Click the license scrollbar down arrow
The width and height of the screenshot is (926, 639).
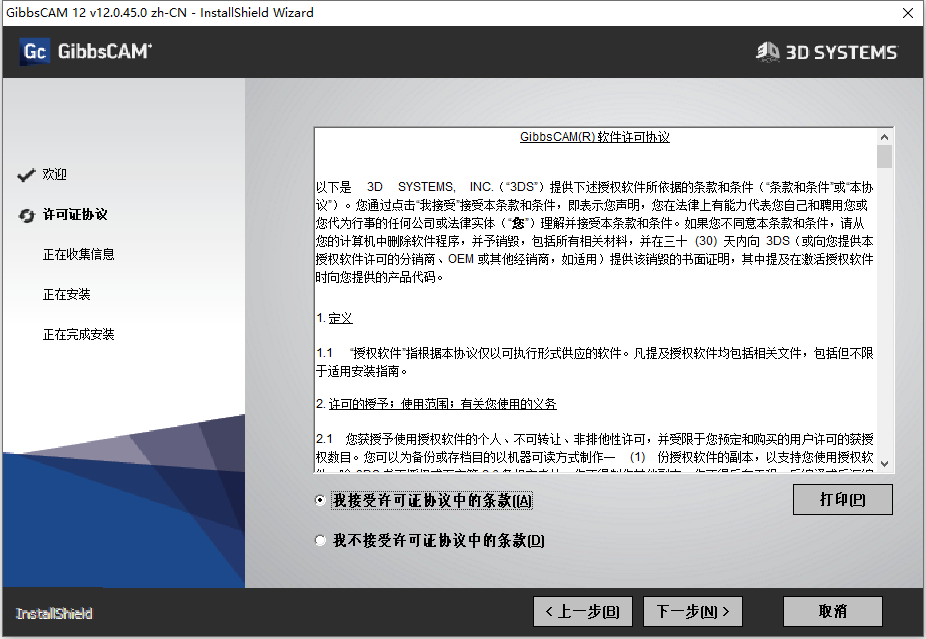[884, 464]
